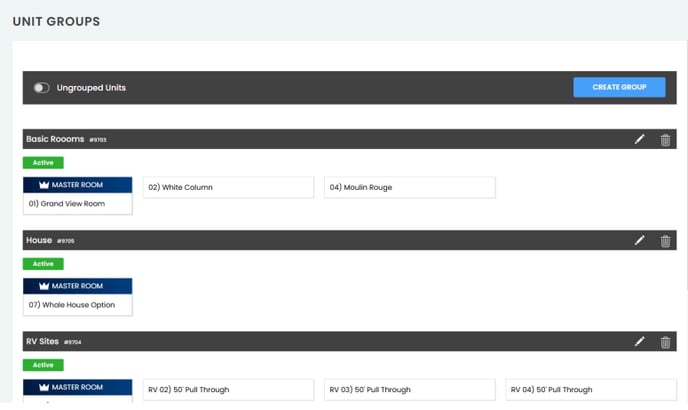
Task: Click crown icon on Whole House Option master card
Action: [x=44, y=286]
